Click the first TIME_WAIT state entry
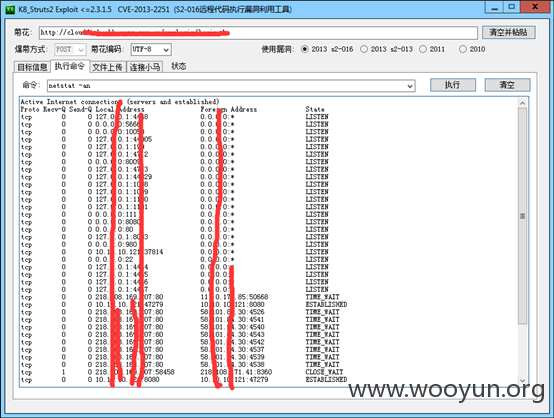 (x=322, y=297)
